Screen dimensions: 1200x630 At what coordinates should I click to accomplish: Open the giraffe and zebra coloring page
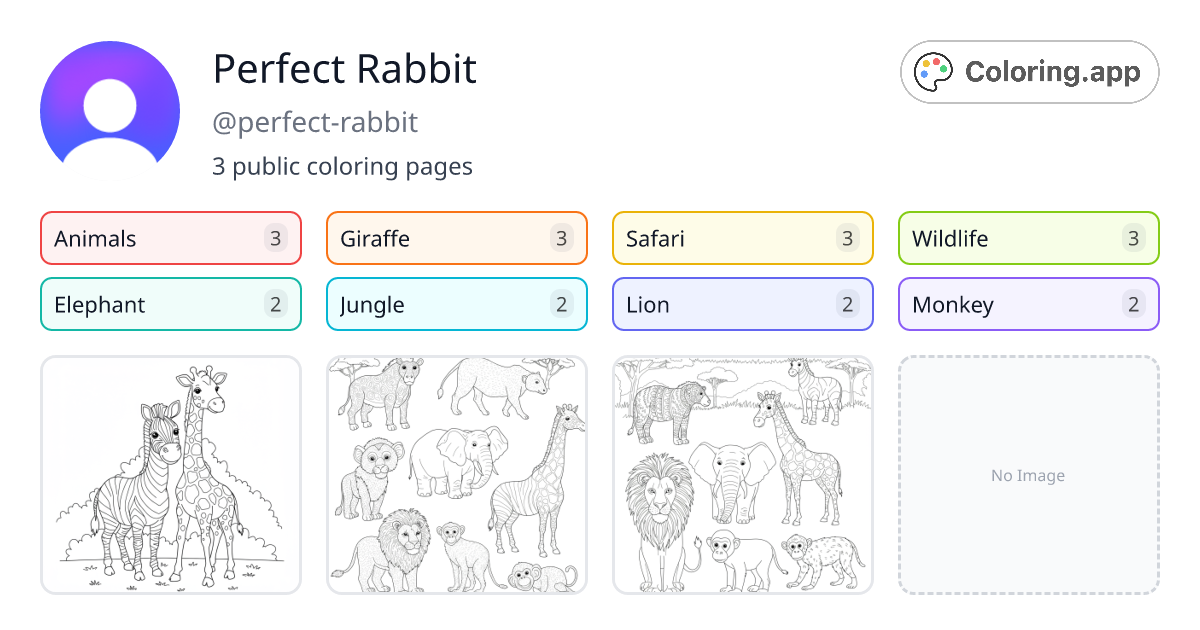click(x=170, y=475)
